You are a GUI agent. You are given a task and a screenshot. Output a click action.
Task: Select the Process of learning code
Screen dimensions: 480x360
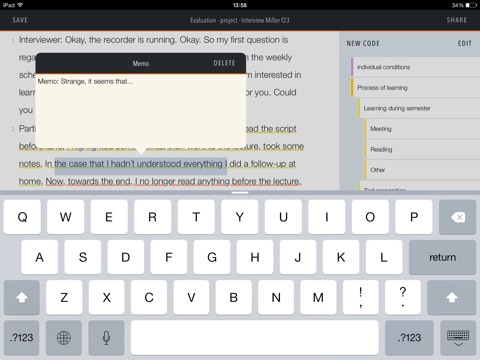coord(415,88)
